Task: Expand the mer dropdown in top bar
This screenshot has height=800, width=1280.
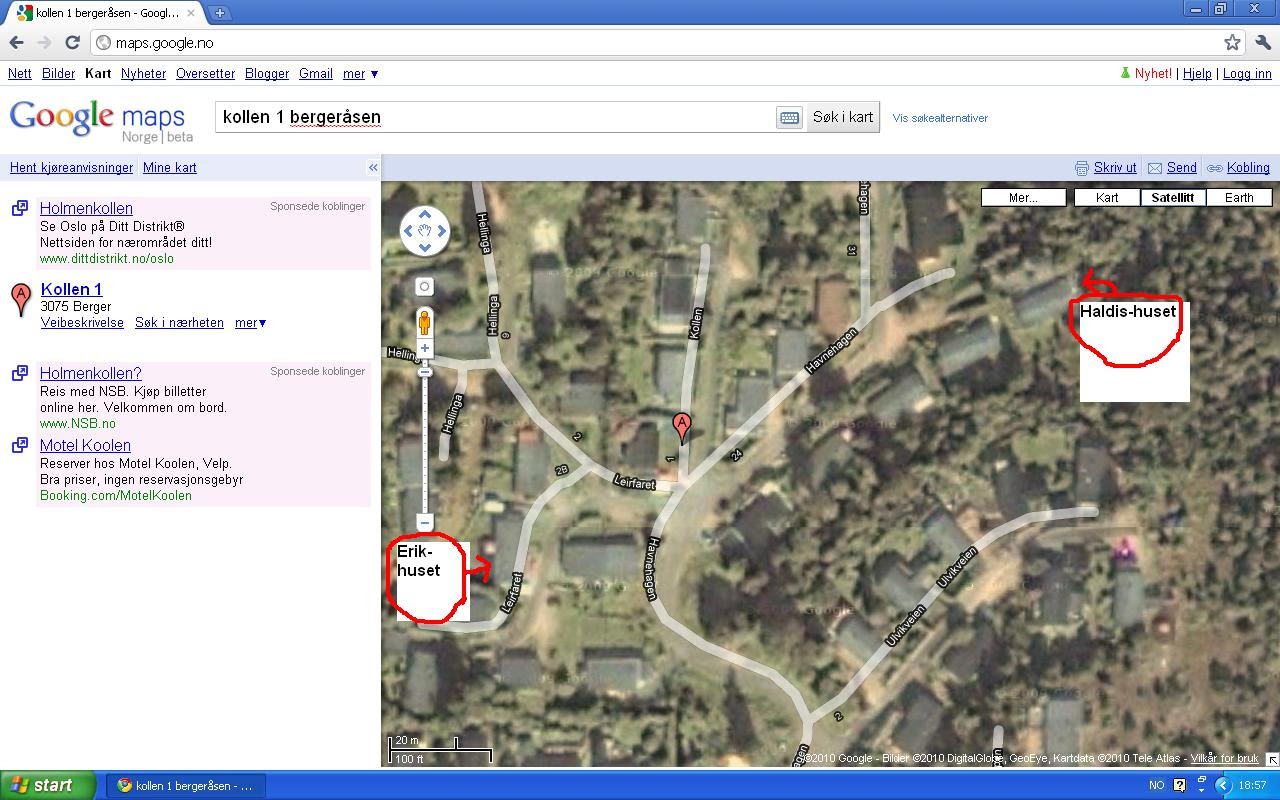Action: [360, 73]
